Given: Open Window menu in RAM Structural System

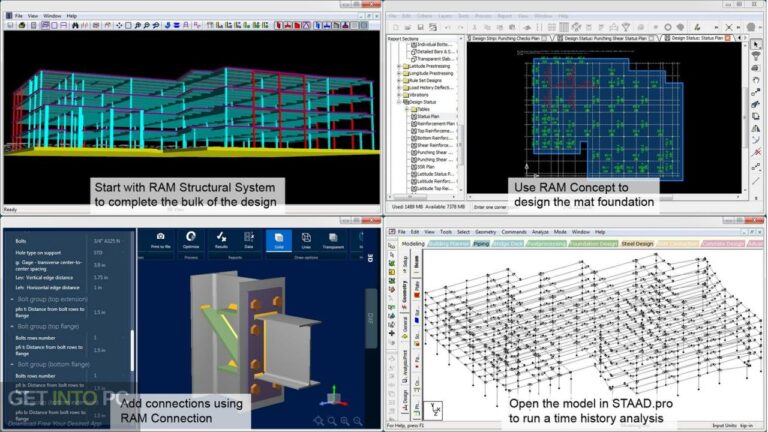Looking at the screenshot, I should (52, 16).
